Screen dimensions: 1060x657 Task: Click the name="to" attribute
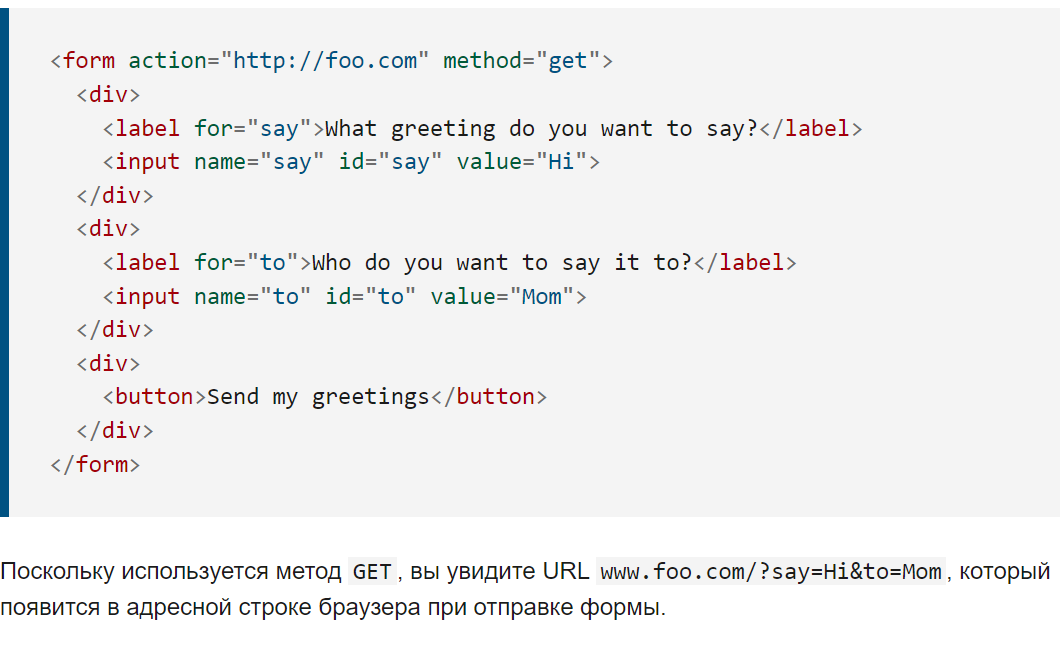[x=252, y=297]
